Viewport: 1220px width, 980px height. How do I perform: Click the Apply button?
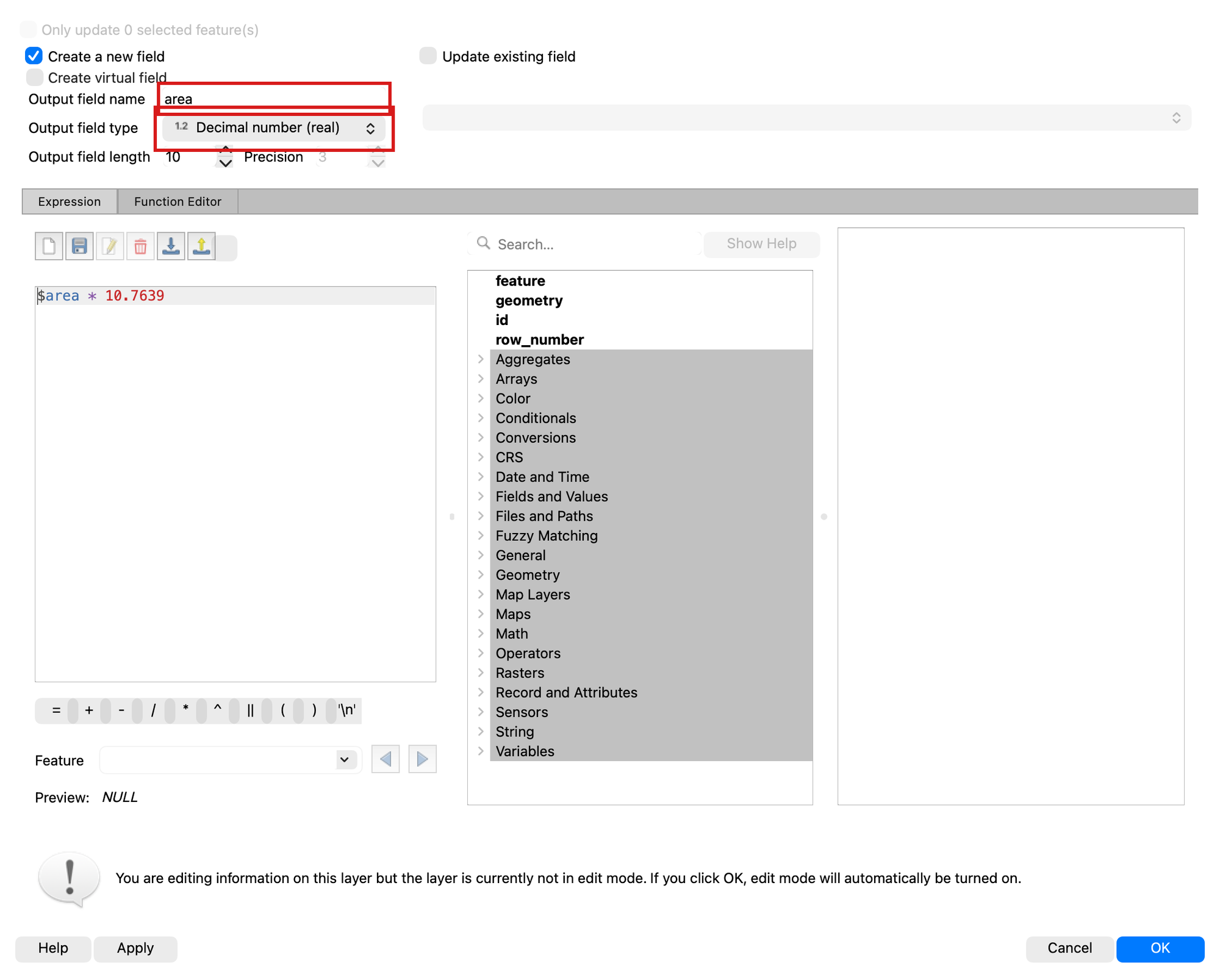[x=135, y=948]
